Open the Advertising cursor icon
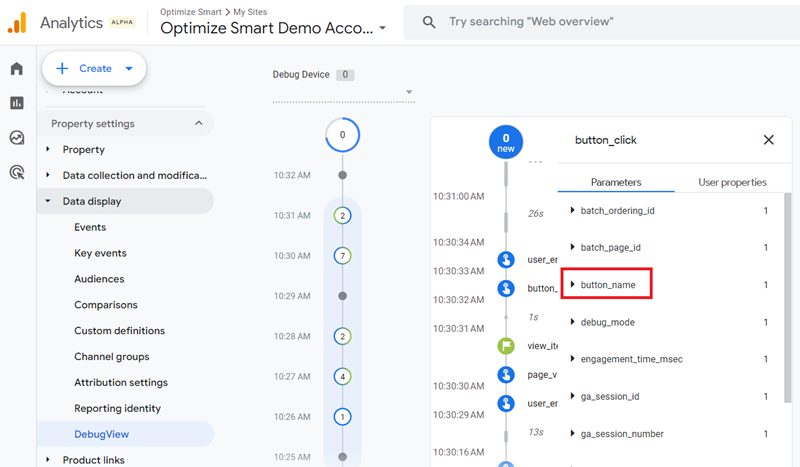Image resolution: width=800 pixels, height=467 pixels. (x=17, y=173)
